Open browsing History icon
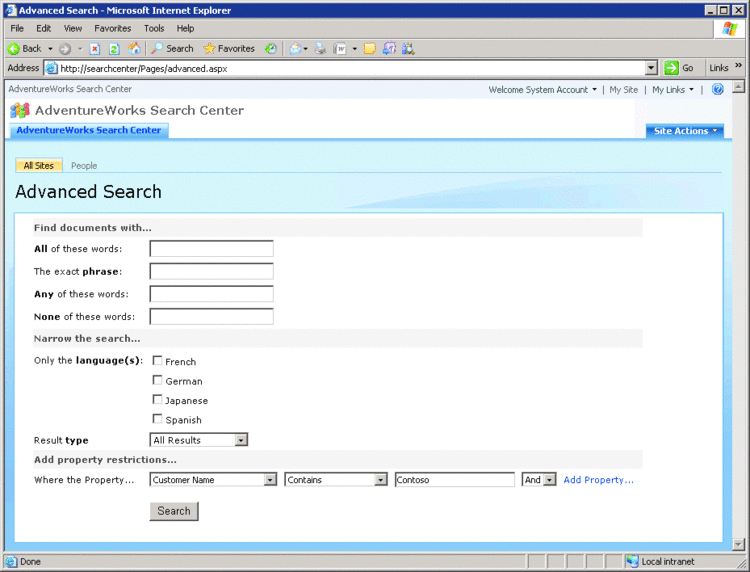750x572 pixels. tap(271, 49)
